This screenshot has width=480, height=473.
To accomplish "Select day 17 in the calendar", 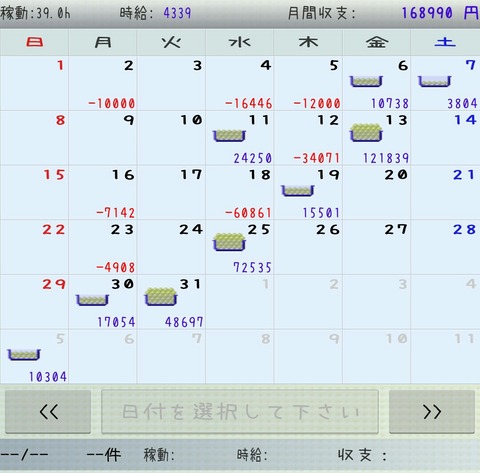I will click(x=171, y=192).
